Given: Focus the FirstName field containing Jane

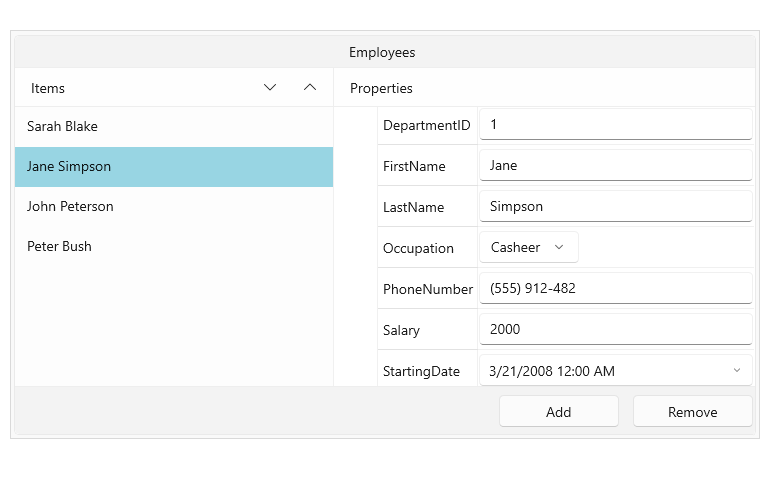Looking at the screenshot, I should tap(616, 165).
